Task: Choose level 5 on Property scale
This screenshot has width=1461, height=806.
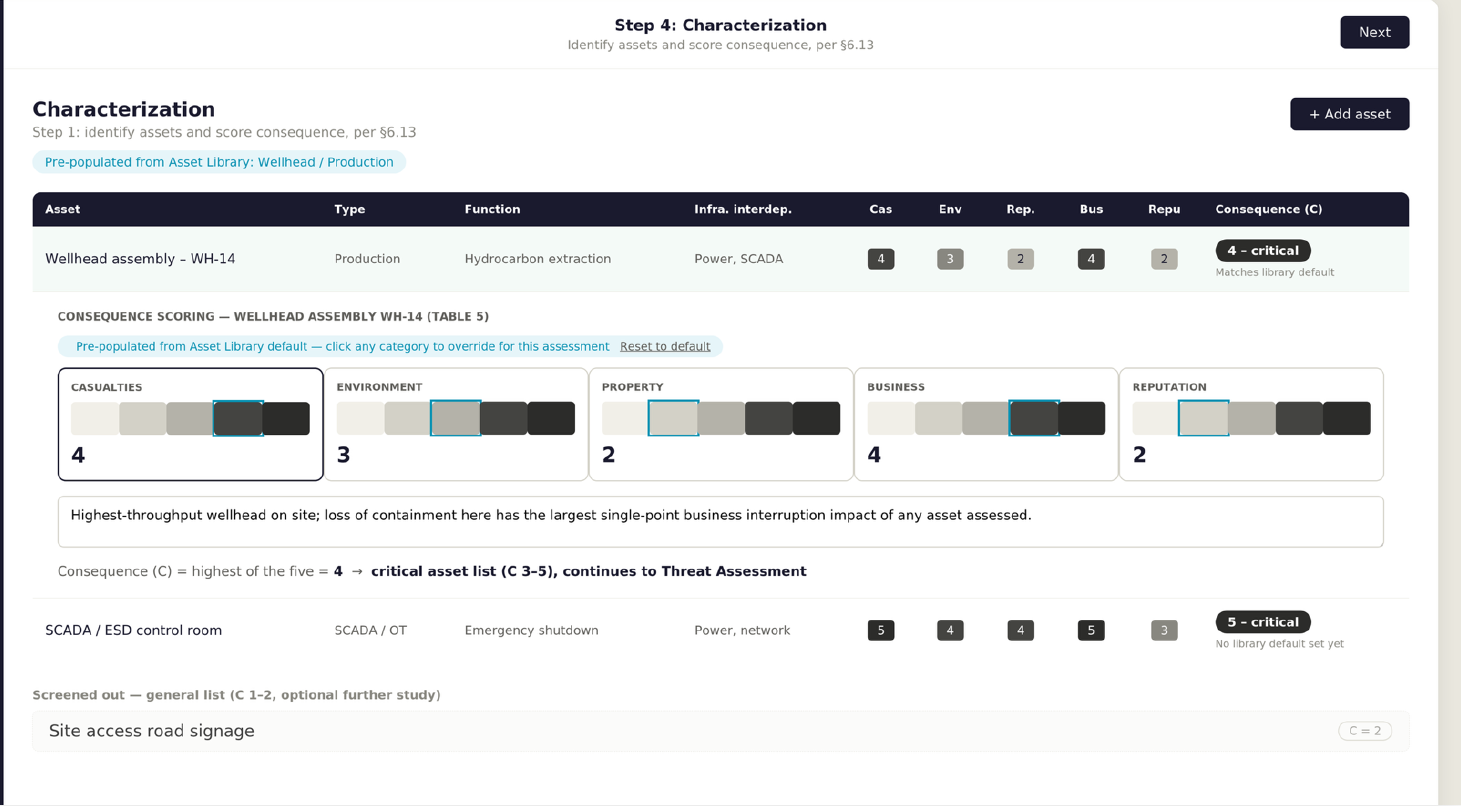Action: [x=816, y=418]
